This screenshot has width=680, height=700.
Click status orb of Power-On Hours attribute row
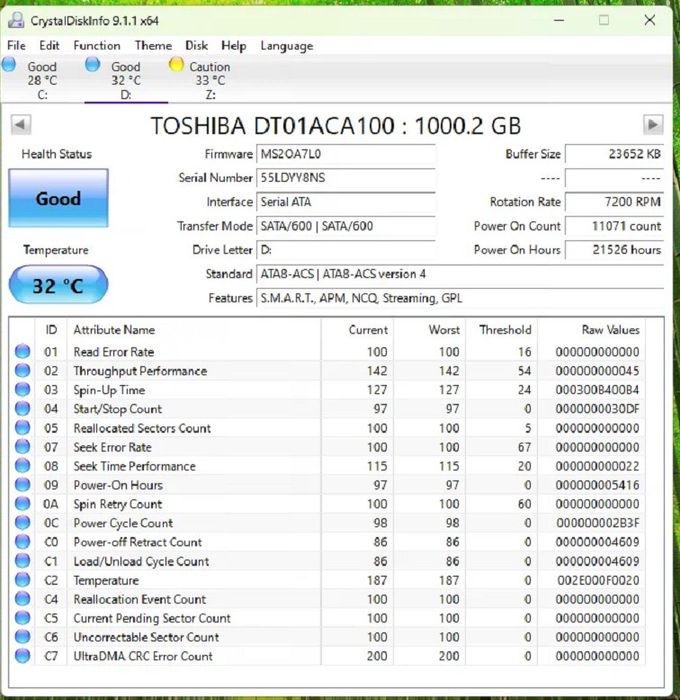coord(22,484)
